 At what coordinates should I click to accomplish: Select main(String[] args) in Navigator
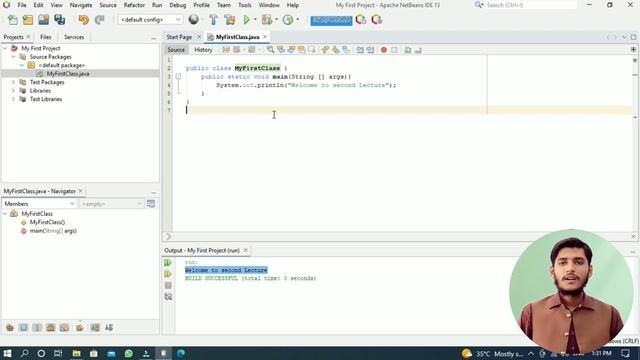click(x=53, y=231)
